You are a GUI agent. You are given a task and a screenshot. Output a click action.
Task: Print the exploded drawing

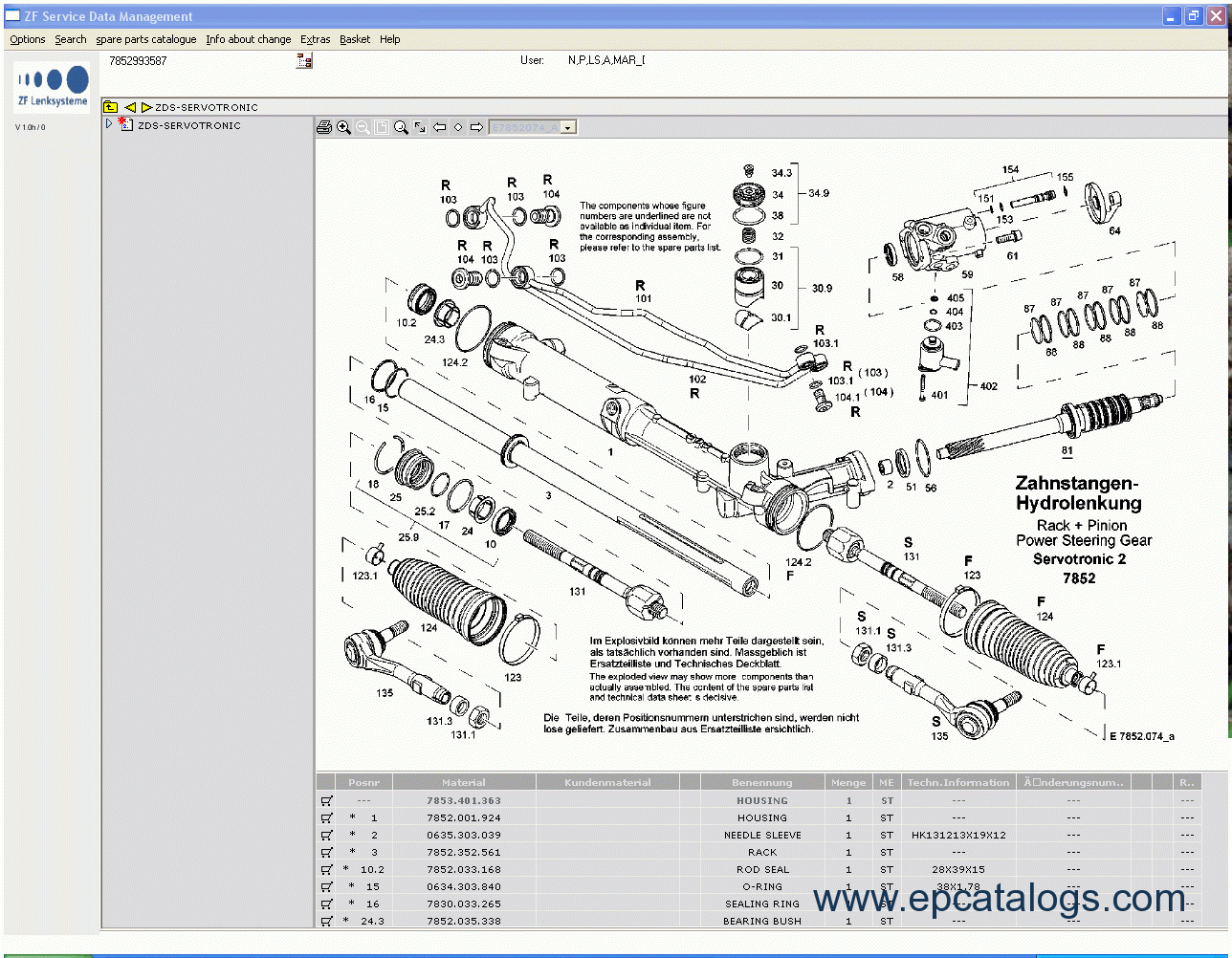coord(324,127)
